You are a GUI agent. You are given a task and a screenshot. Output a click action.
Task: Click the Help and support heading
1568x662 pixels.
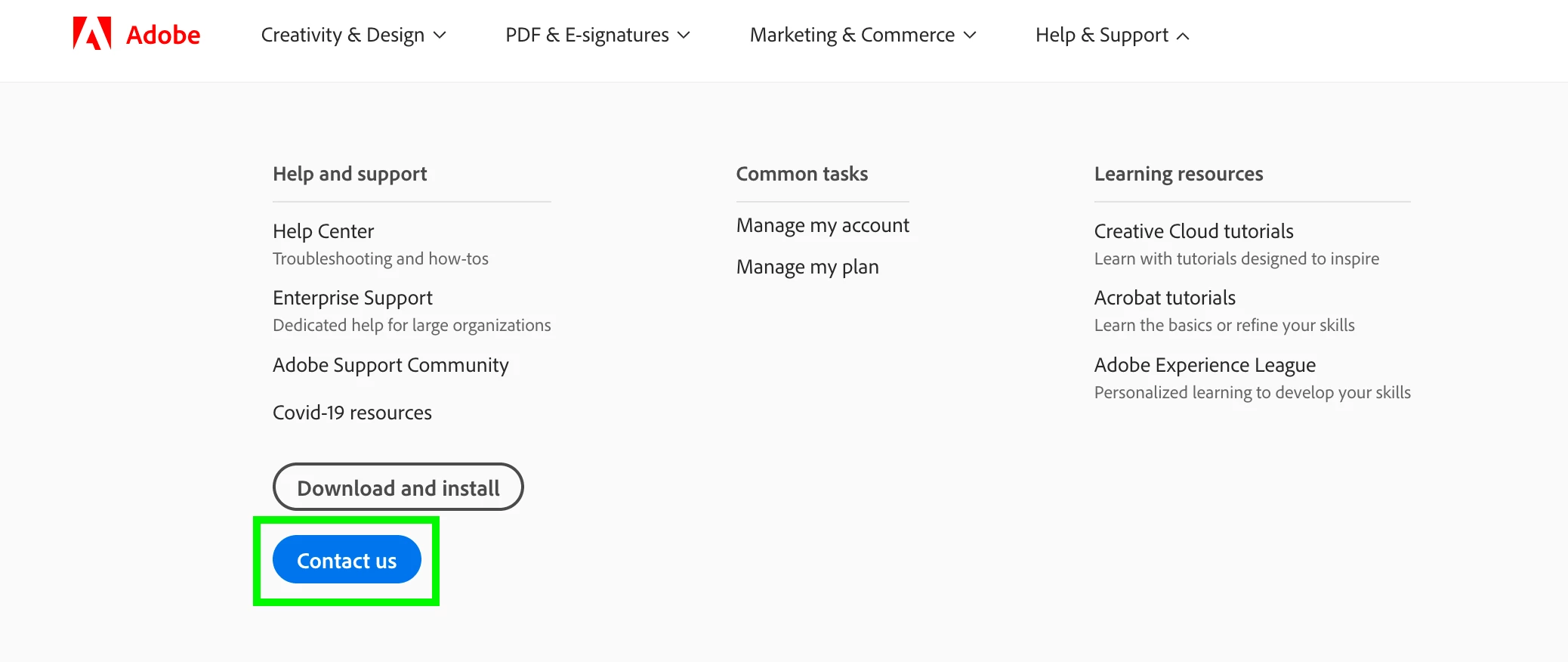point(350,174)
